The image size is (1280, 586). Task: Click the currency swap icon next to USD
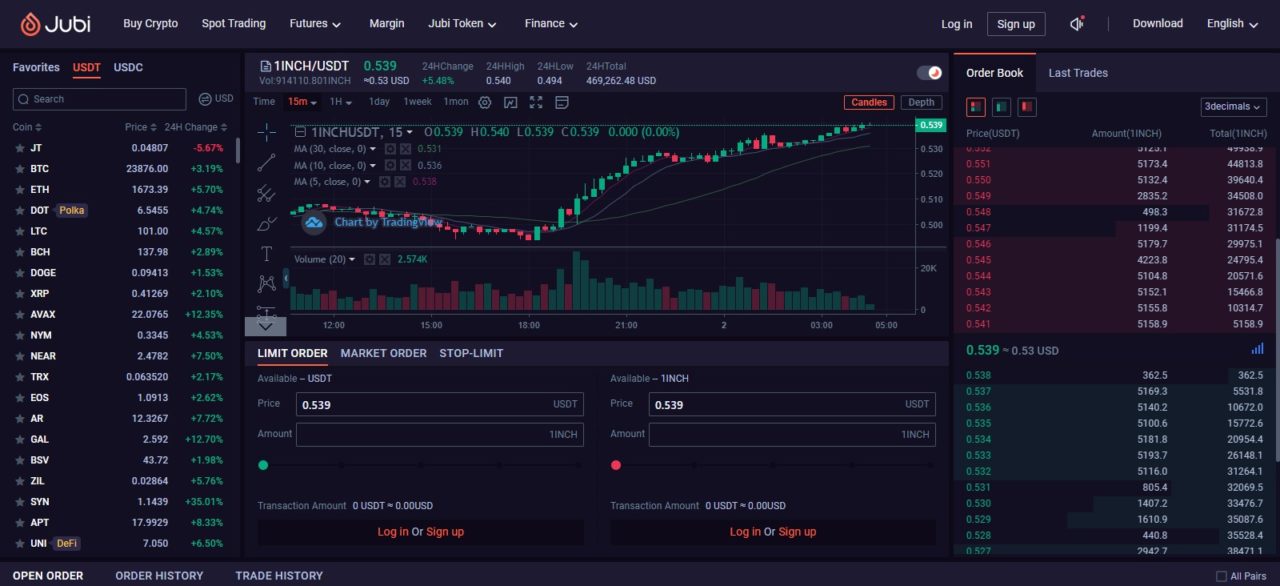pos(205,99)
